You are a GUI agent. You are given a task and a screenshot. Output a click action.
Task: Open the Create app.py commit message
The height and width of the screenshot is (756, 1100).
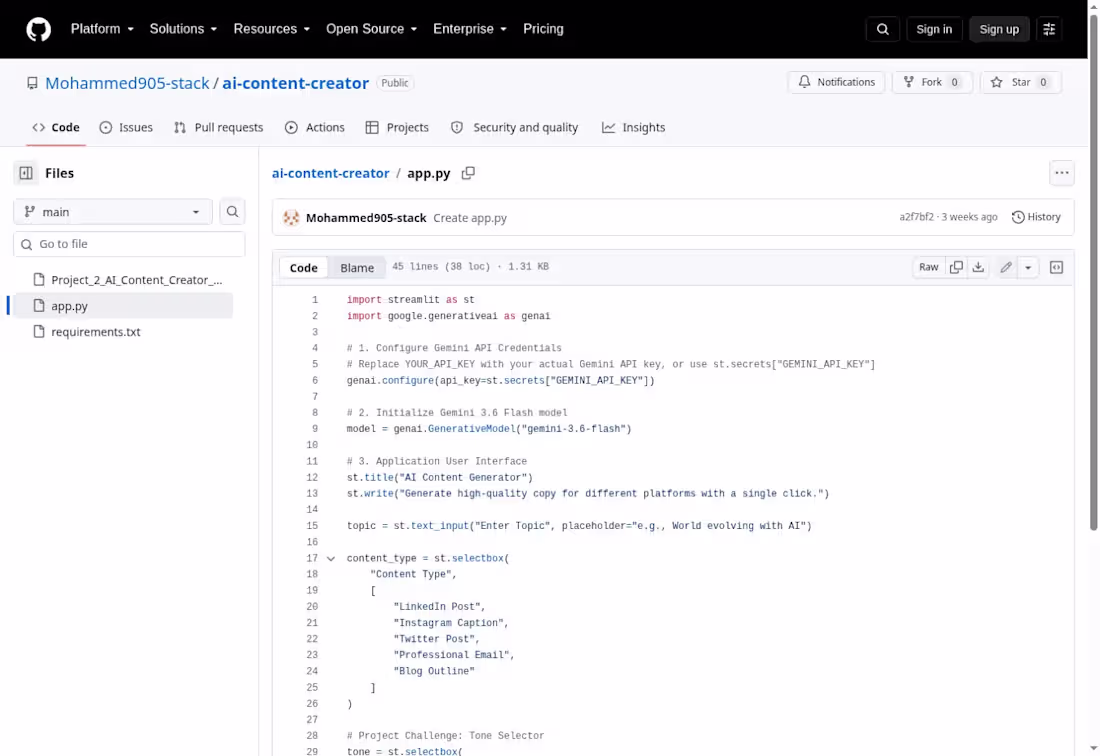click(470, 218)
